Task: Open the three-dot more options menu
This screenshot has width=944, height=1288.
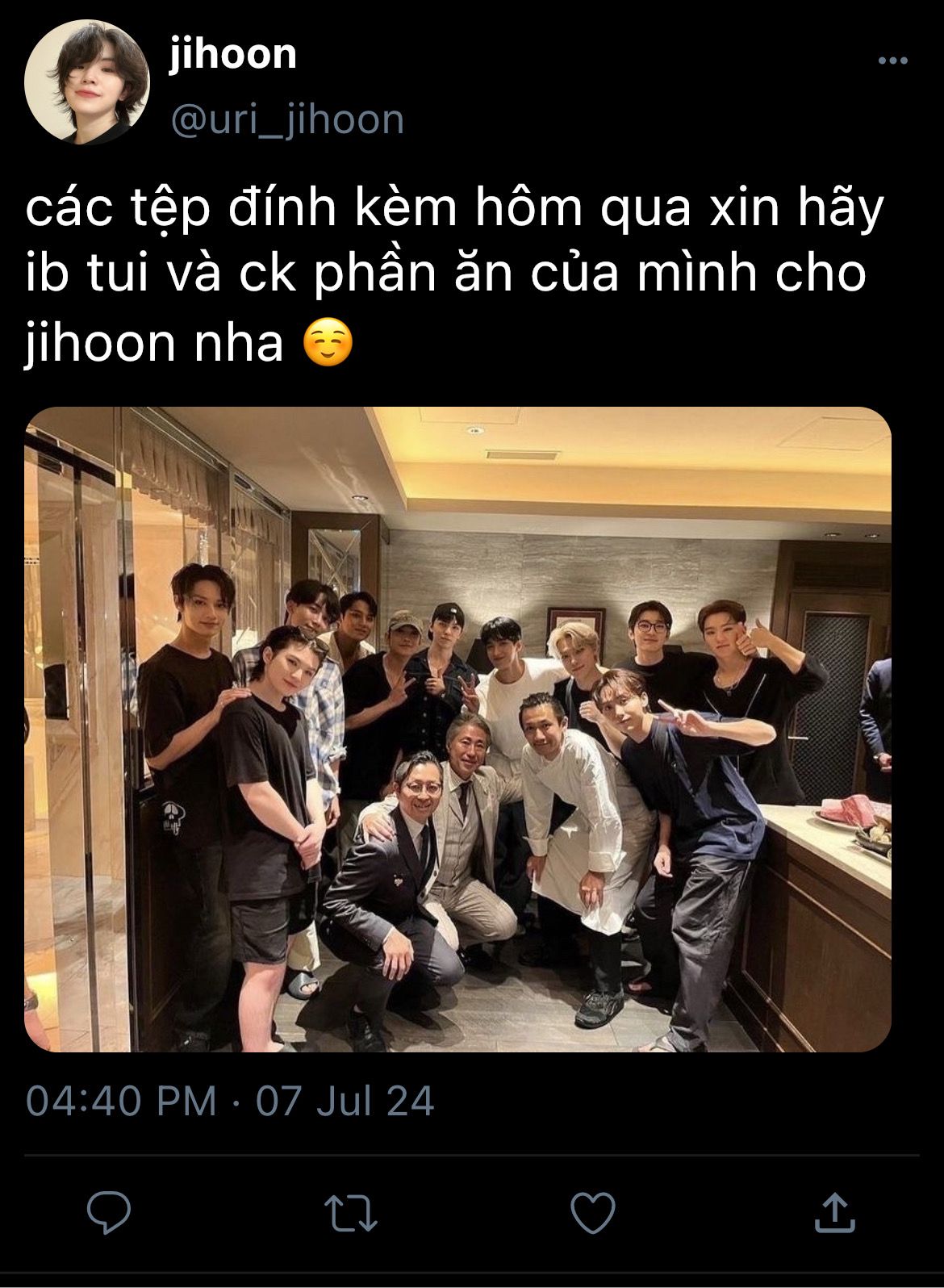Action: click(893, 61)
